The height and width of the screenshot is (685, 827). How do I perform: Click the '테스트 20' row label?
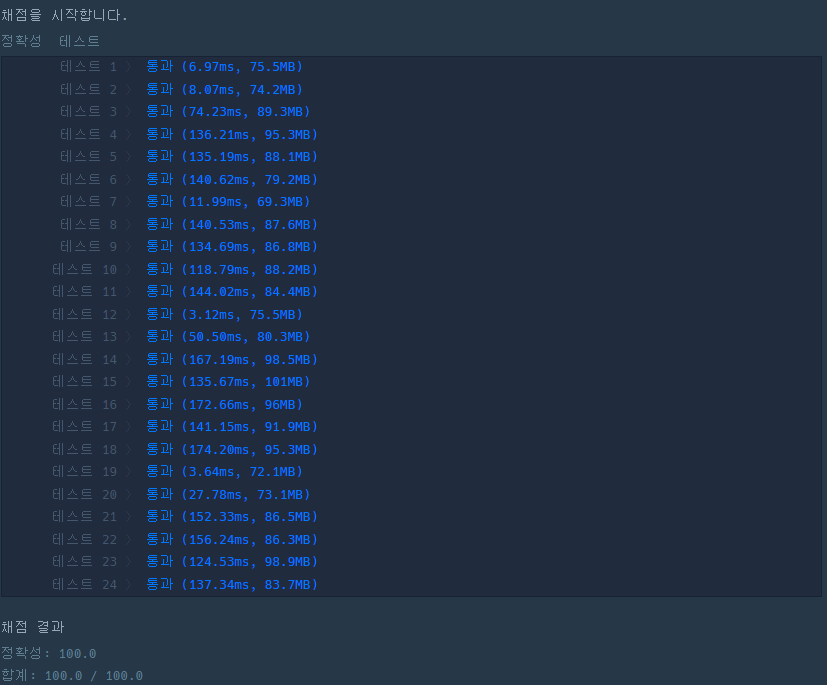tap(84, 494)
